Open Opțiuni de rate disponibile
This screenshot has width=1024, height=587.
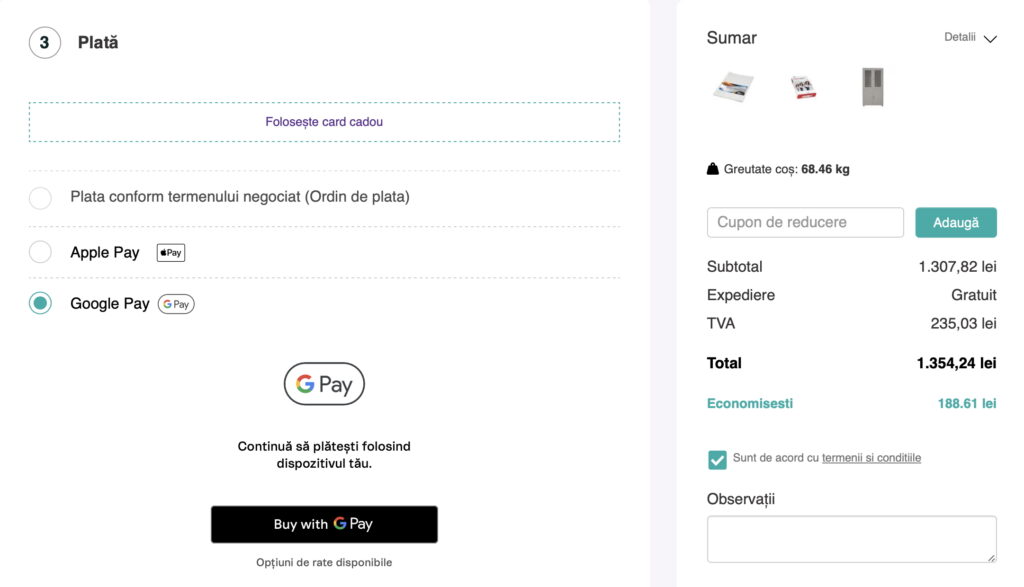click(x=324, y=562)
